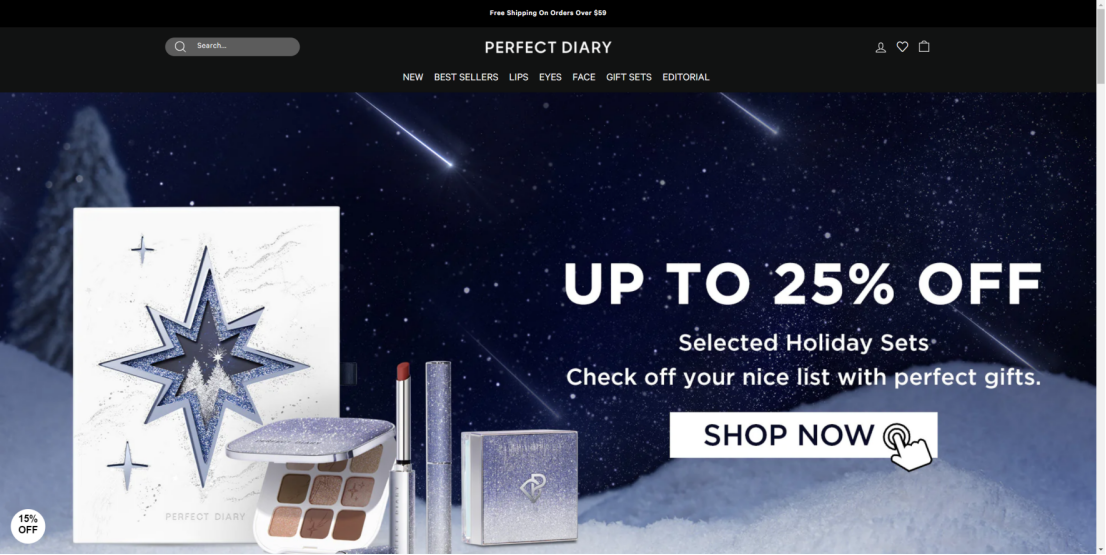Click the eyeshadow palette product image
Viewport: 1106px width, 555px height.
310,485
